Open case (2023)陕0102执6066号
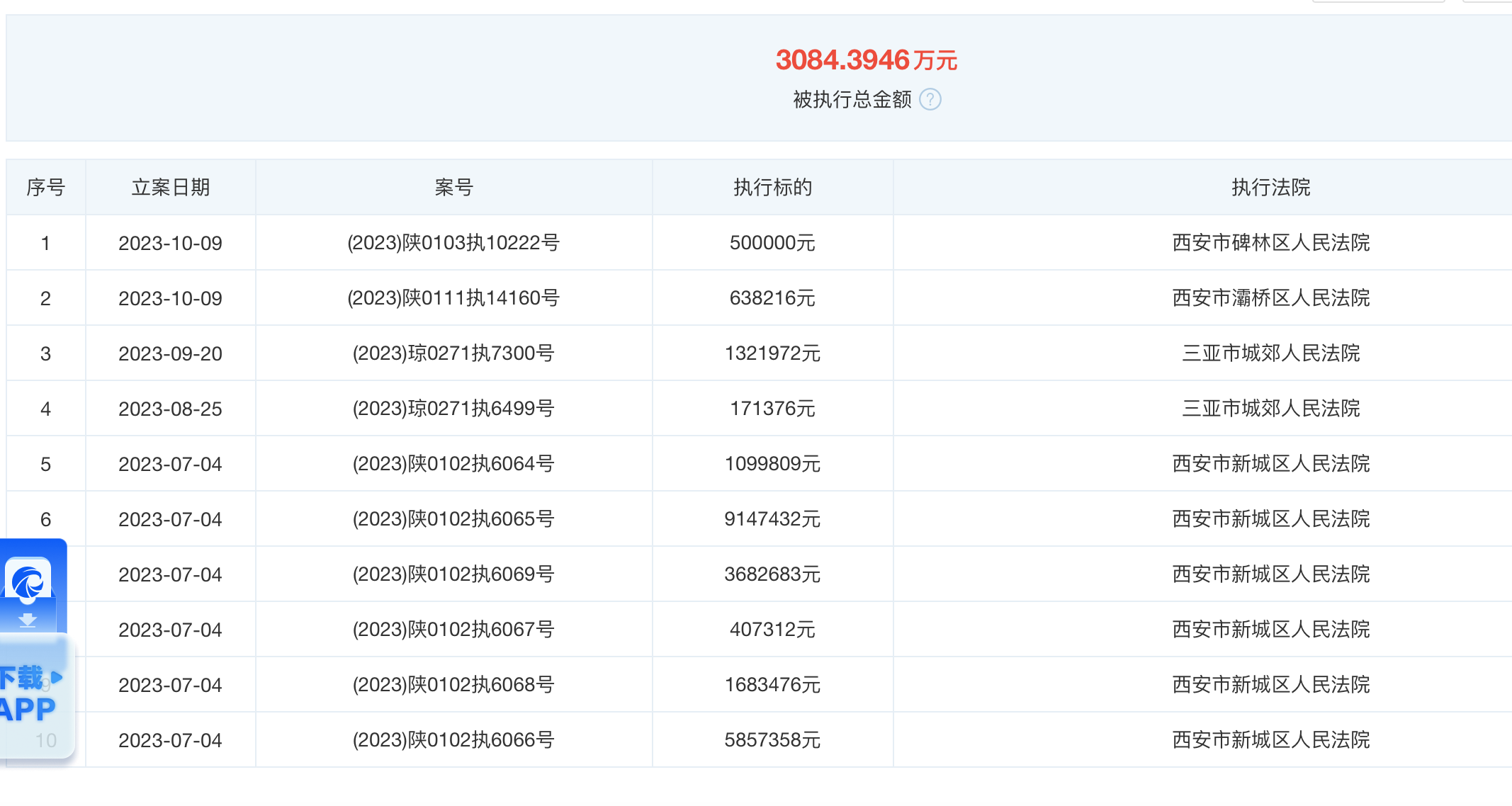The height and width of the screenshot is (806, 1512). pos(453,740)
